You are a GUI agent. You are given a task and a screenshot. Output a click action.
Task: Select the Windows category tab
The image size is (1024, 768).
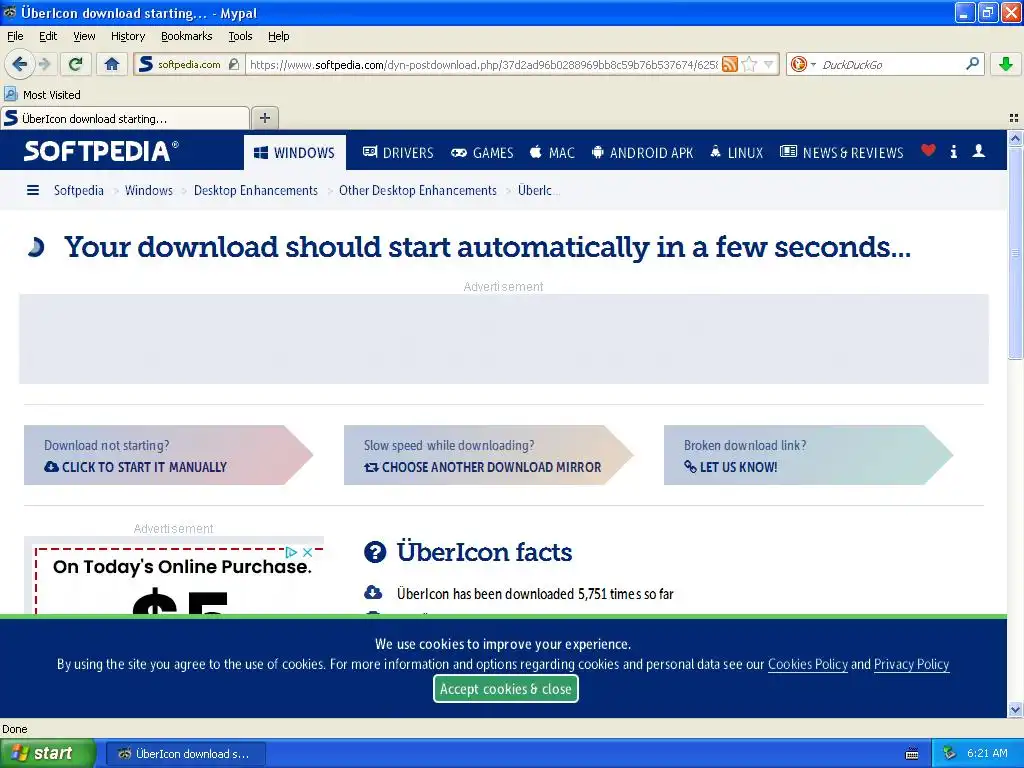(x=295, y=153)
